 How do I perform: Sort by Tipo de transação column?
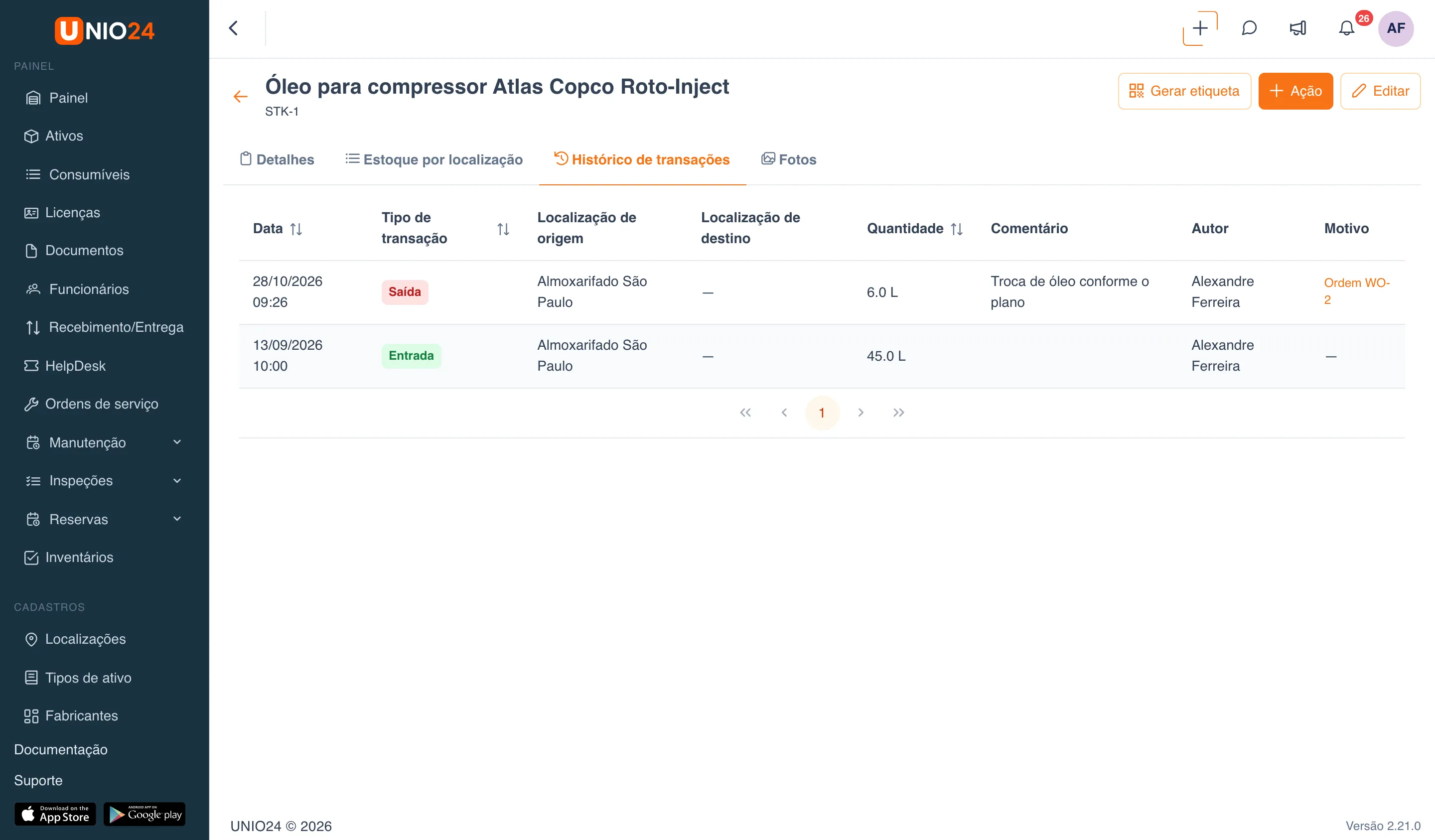coord(503,229)
